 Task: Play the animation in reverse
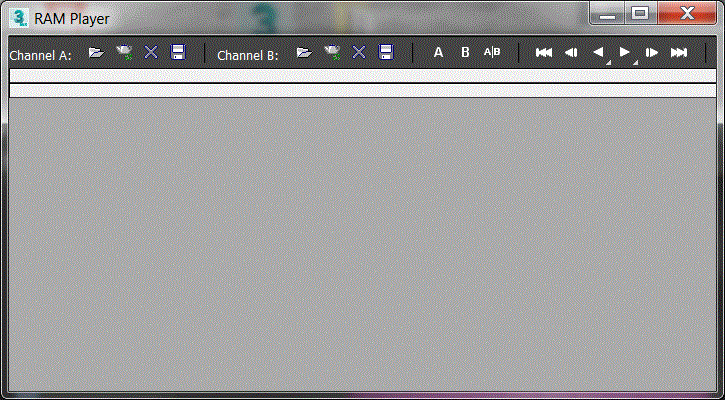[598, 52]
